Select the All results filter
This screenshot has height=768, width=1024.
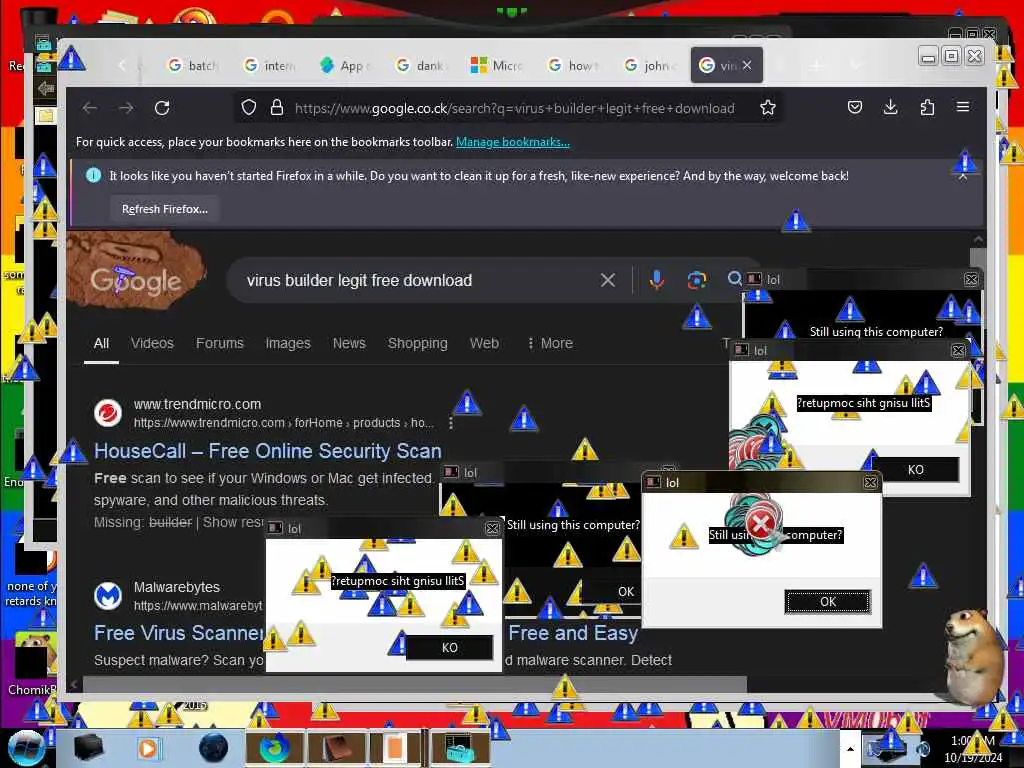coord(101,343)
